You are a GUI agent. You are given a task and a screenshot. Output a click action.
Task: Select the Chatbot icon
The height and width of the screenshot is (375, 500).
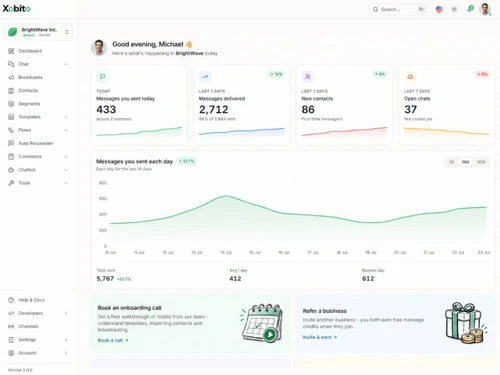pyautogui.click(x=11, y=170)
